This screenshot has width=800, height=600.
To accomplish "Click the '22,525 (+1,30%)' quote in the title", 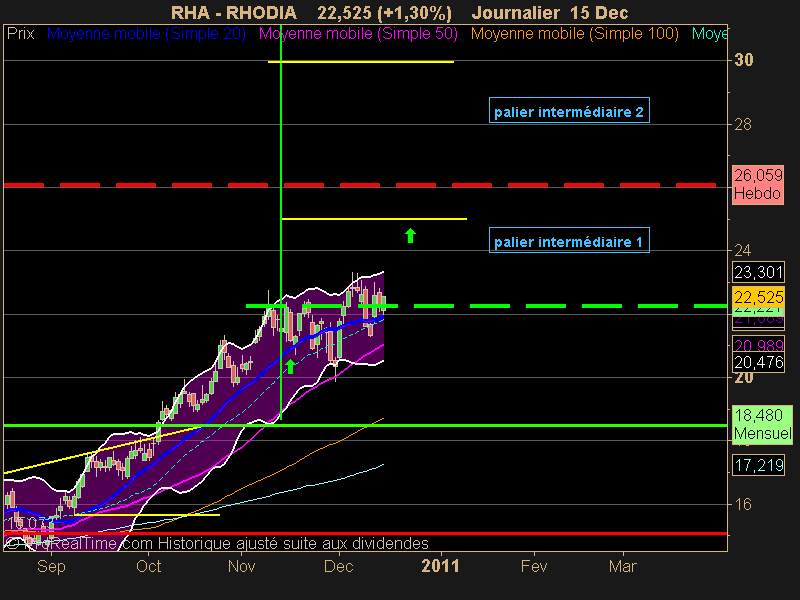I will (x=384, y=13).
